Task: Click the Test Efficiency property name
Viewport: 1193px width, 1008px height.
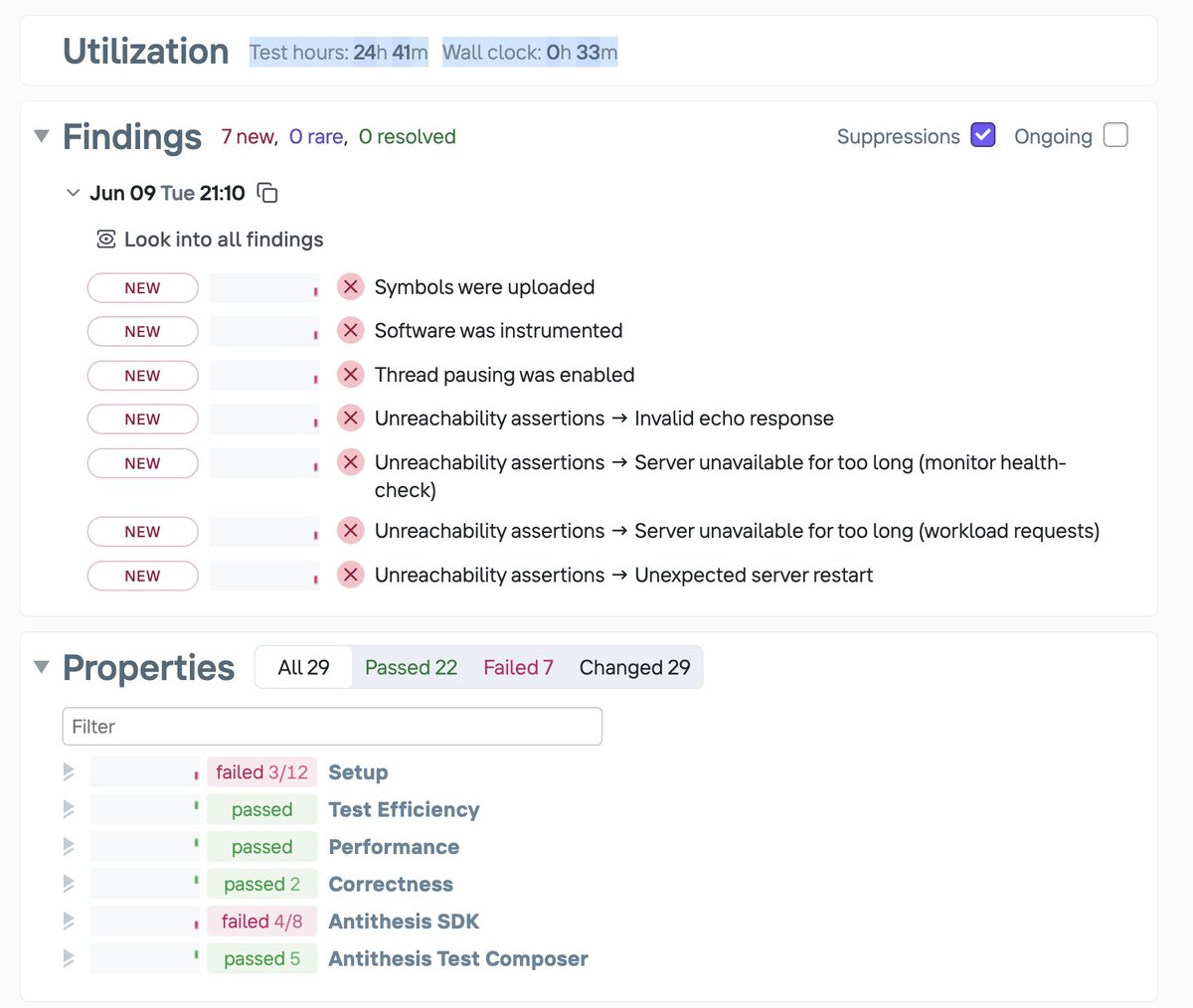Action: (x=404, y=809)
